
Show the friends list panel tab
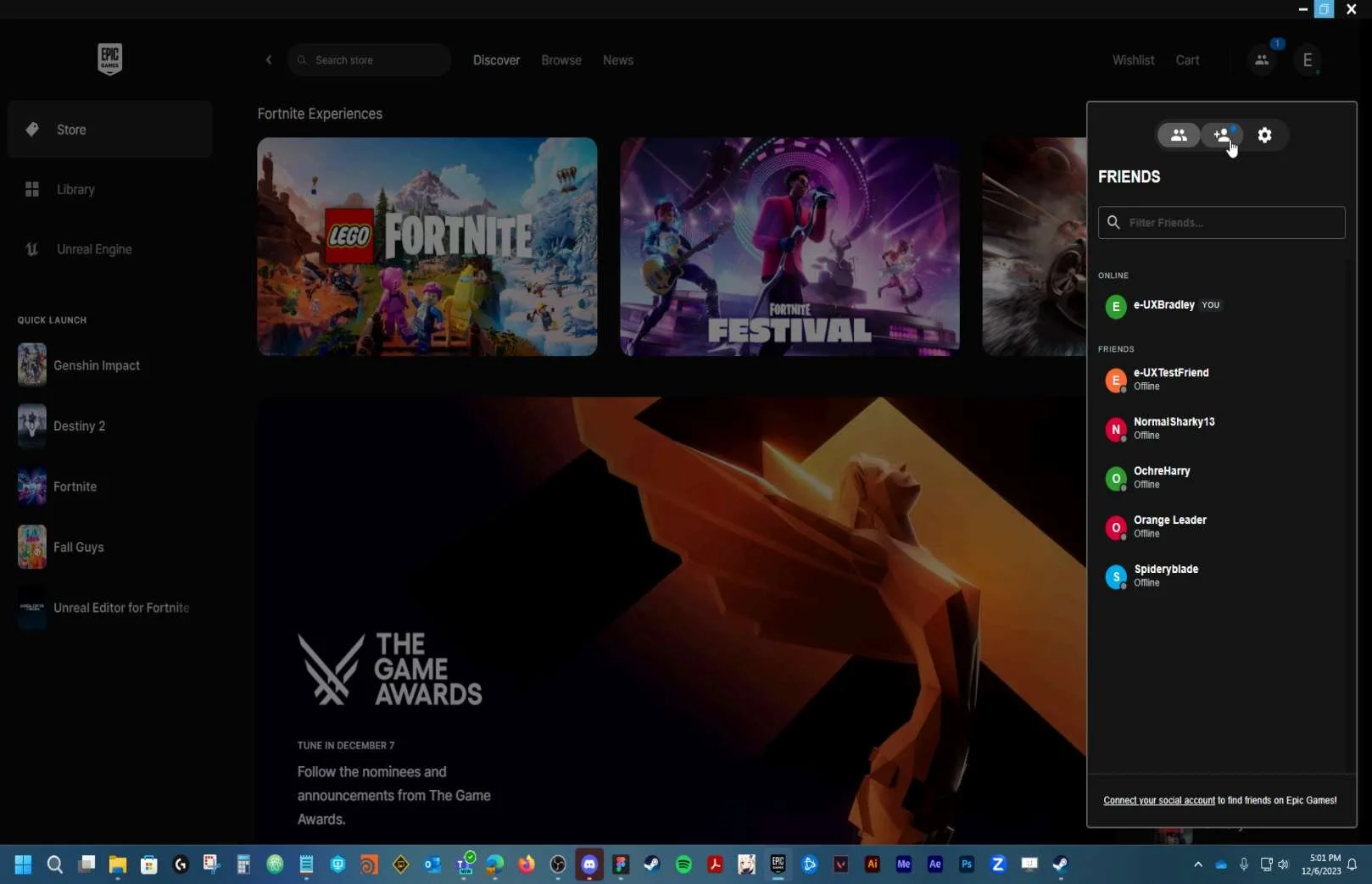tap(1179, 135)
